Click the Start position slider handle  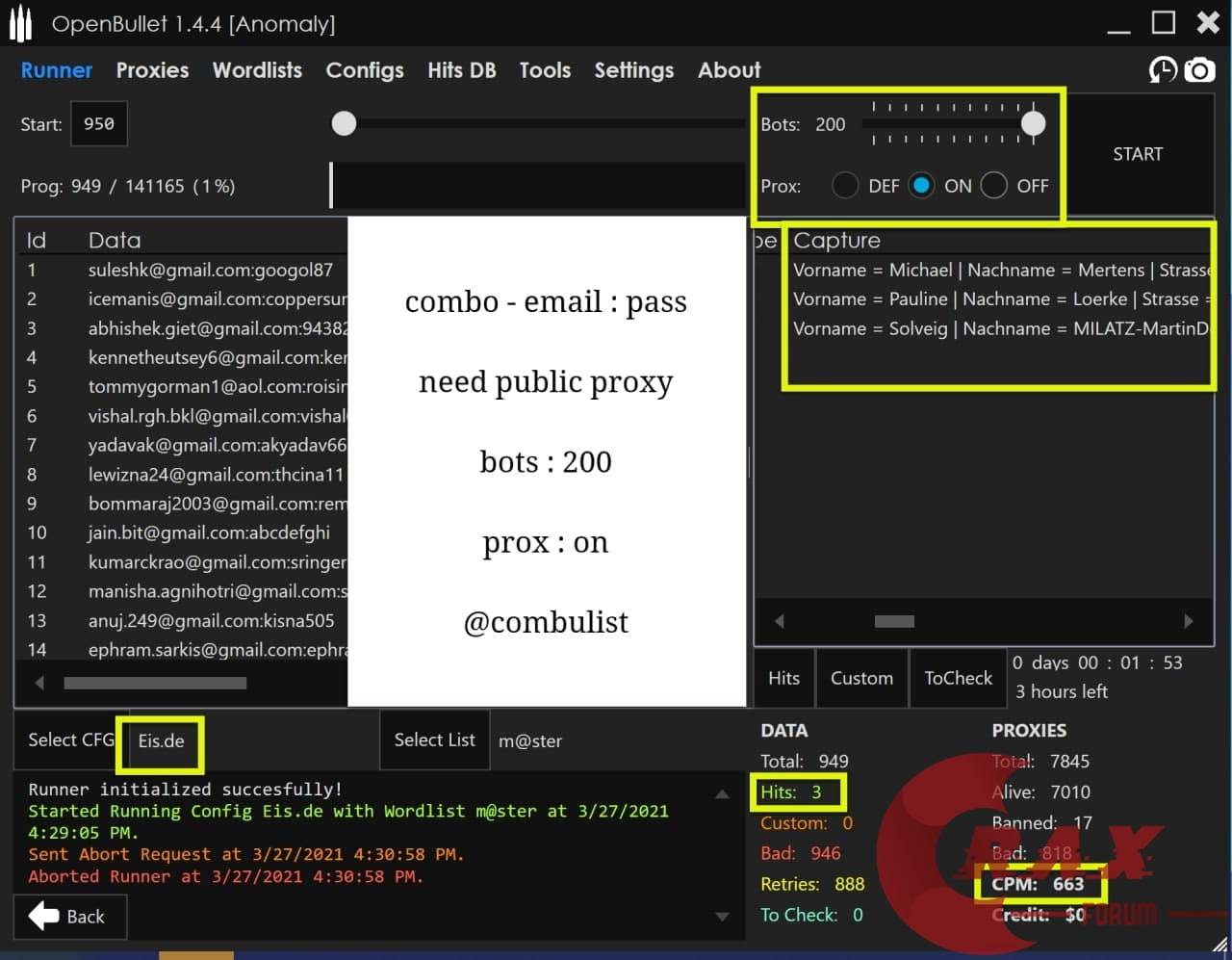[344, 123]
